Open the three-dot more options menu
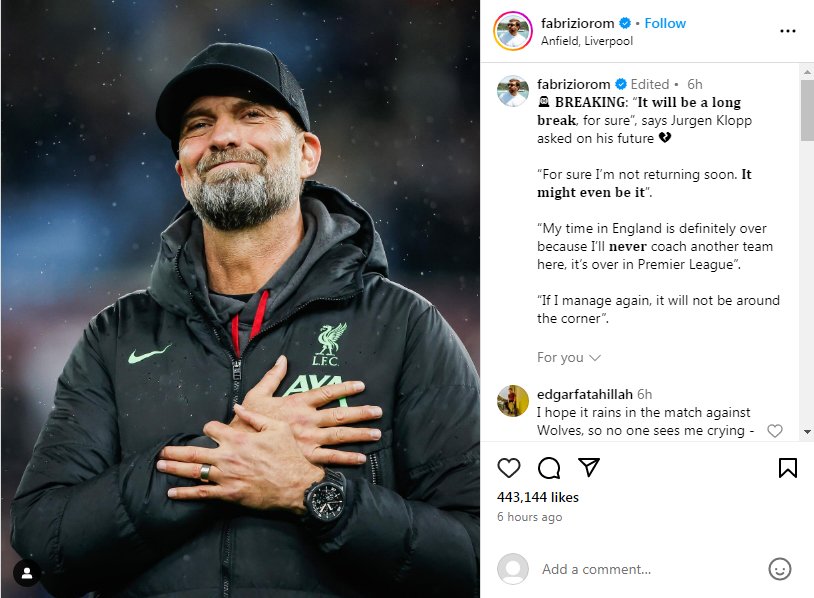The height and width of the screenshot is (598, 814). click(x=788, y=31)
